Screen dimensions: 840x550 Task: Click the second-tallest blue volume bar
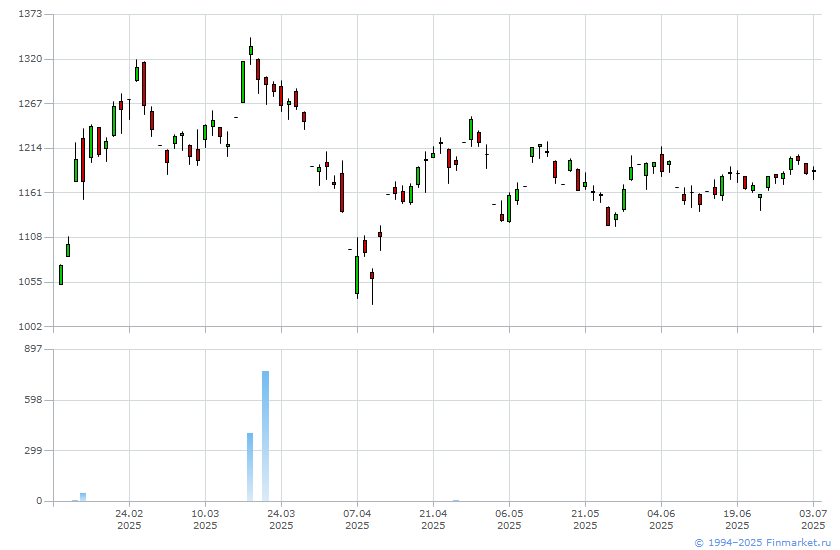click(250, 467)
